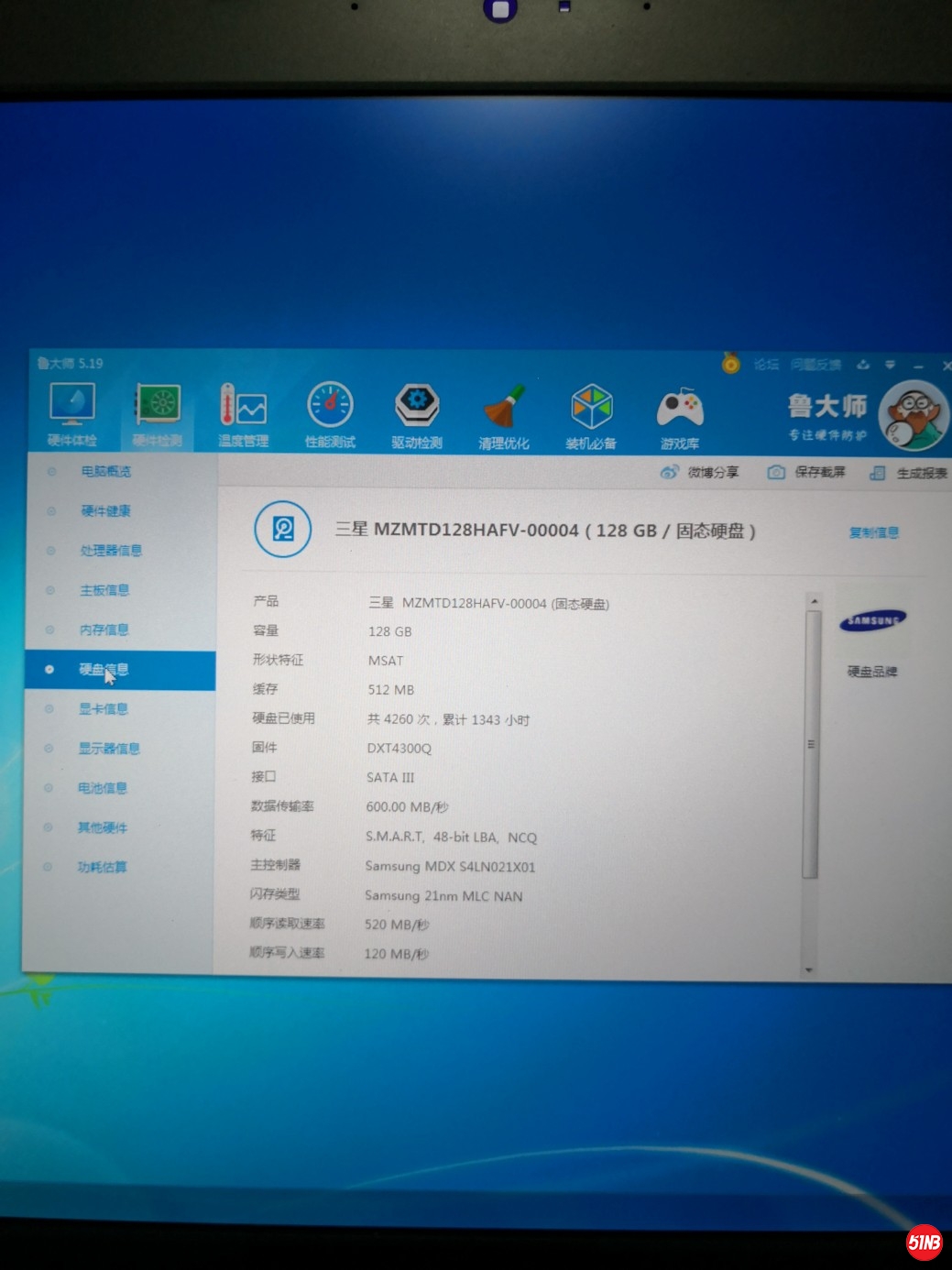Click the hard disk icon beside drive title
This screenshot has height=1270, width=952.
[x=283, y=530]
